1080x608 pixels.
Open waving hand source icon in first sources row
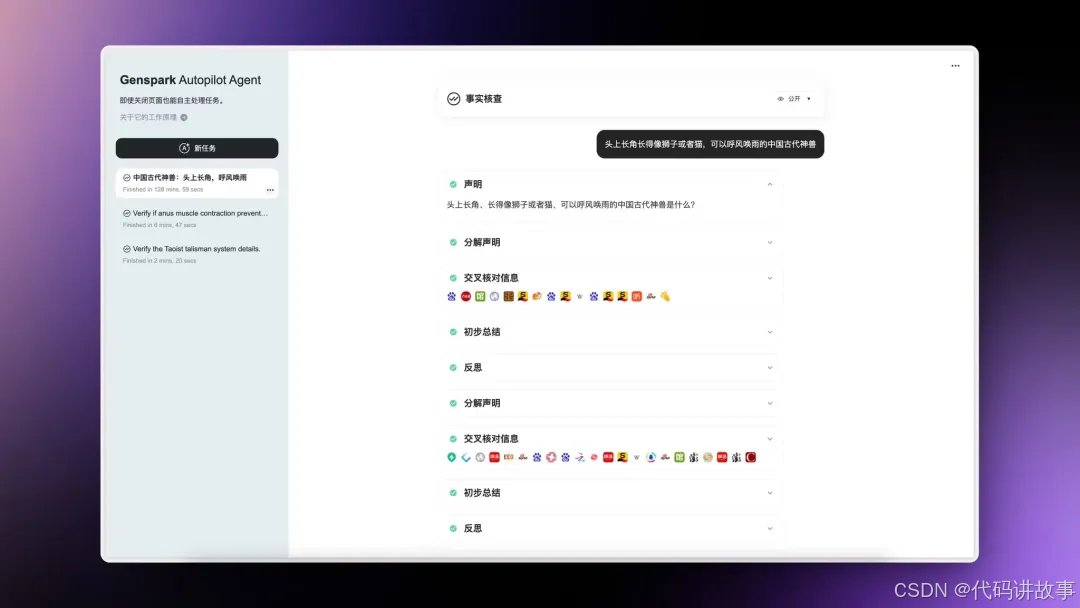click(x=665, y=296)
